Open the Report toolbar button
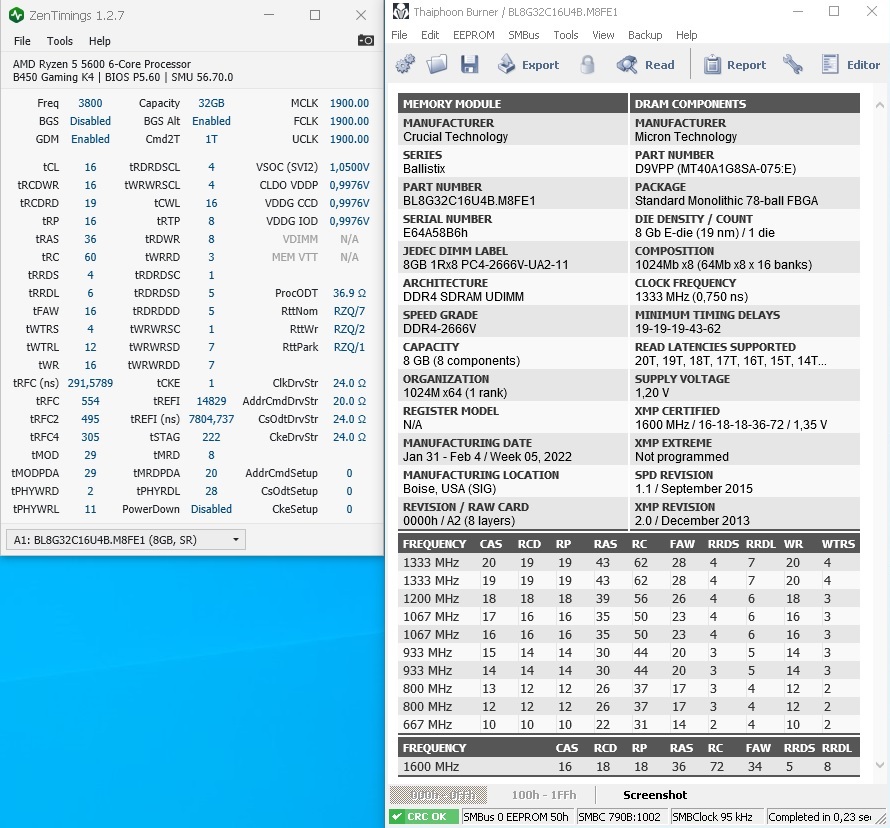 (x=734, y=65)
